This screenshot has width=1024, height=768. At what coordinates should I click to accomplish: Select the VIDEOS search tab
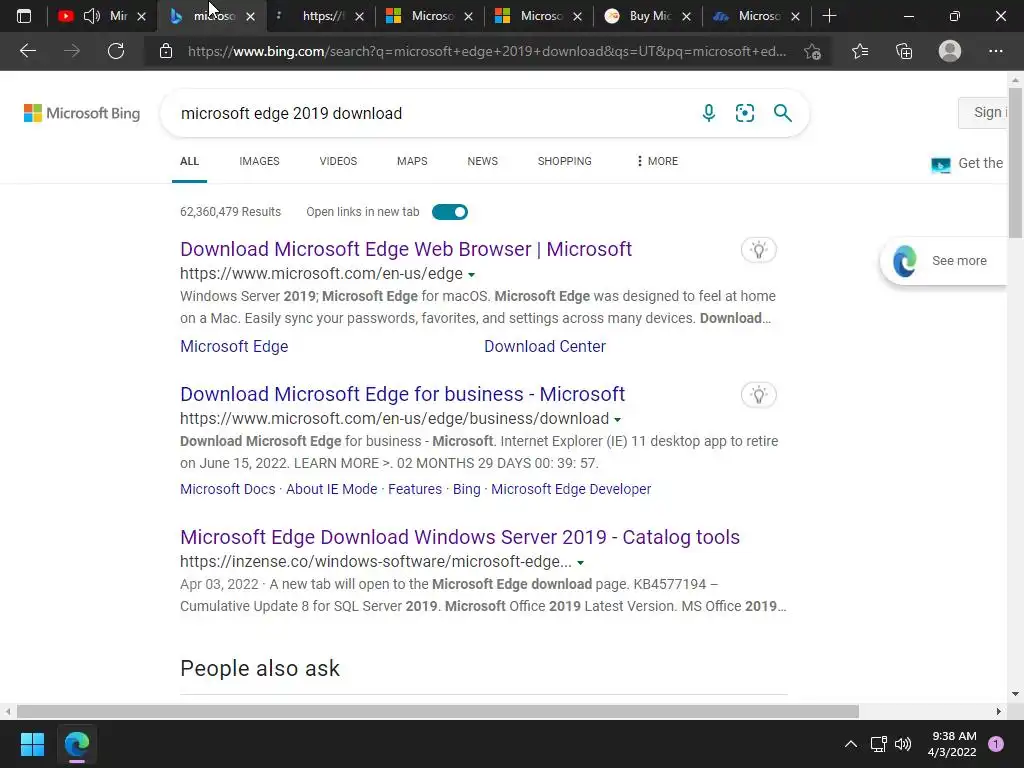[338, 161]
